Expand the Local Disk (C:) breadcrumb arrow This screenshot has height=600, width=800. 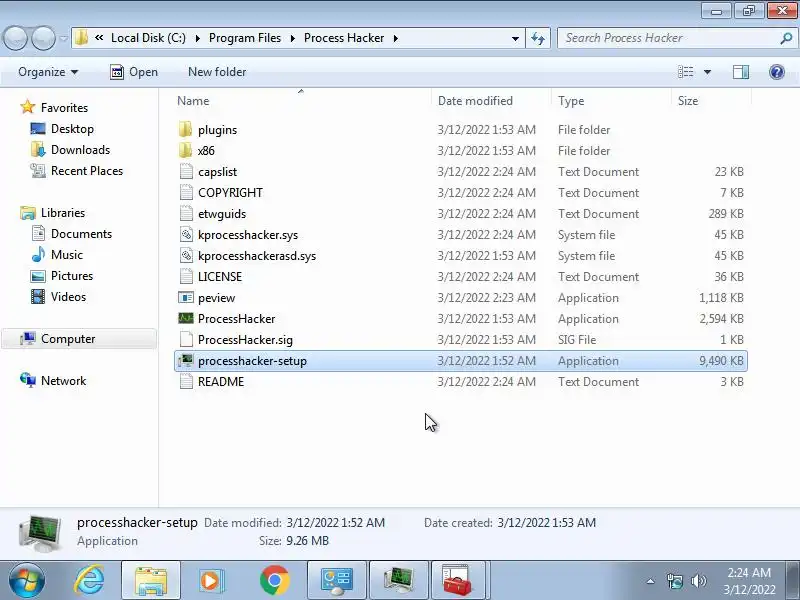[197, 38]
